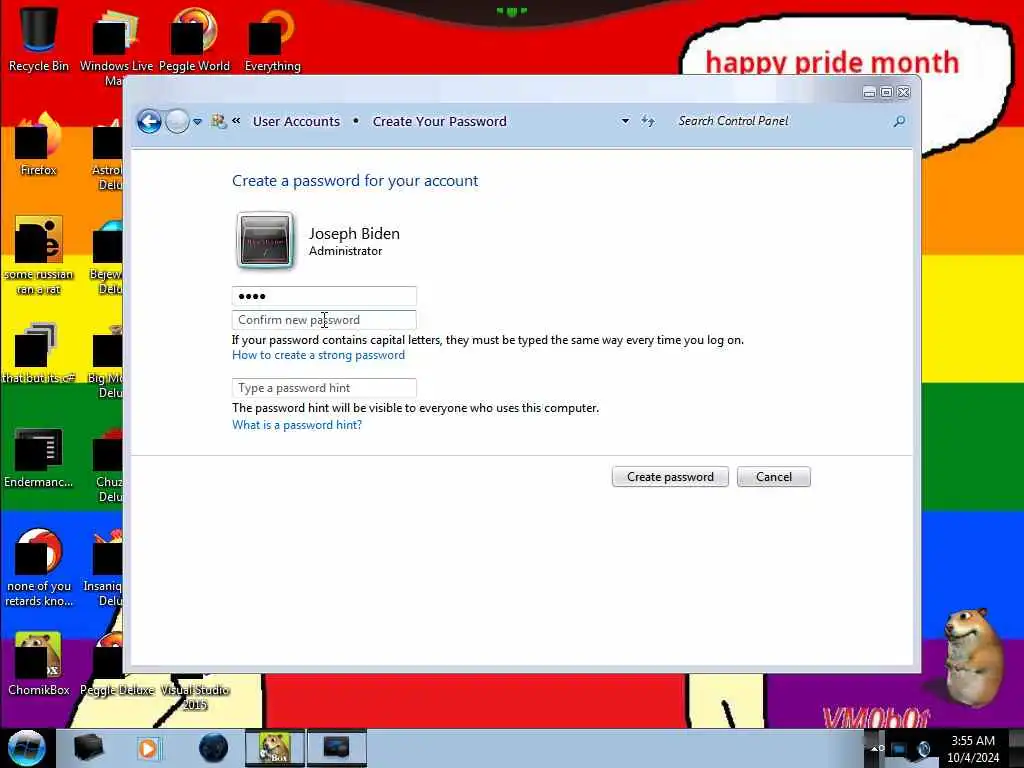Click the Type a password hint field

pyautogui.click(x=324, y=388)
